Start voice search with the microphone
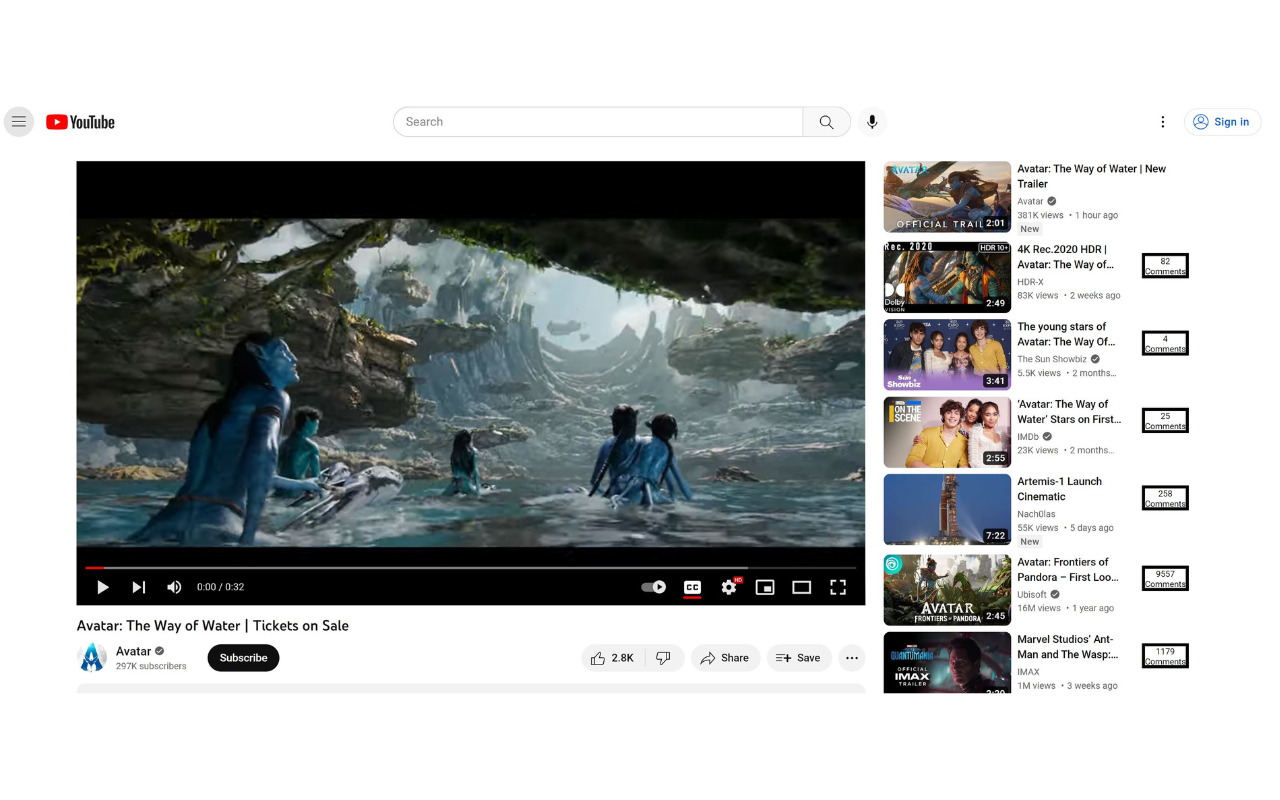Screen dimensions: 1280x800 (x=872, y=122)
